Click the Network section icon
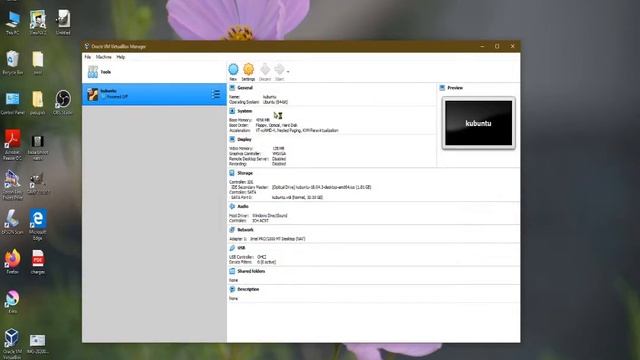This screenshot has height=360, width=640. pos(232,230)
